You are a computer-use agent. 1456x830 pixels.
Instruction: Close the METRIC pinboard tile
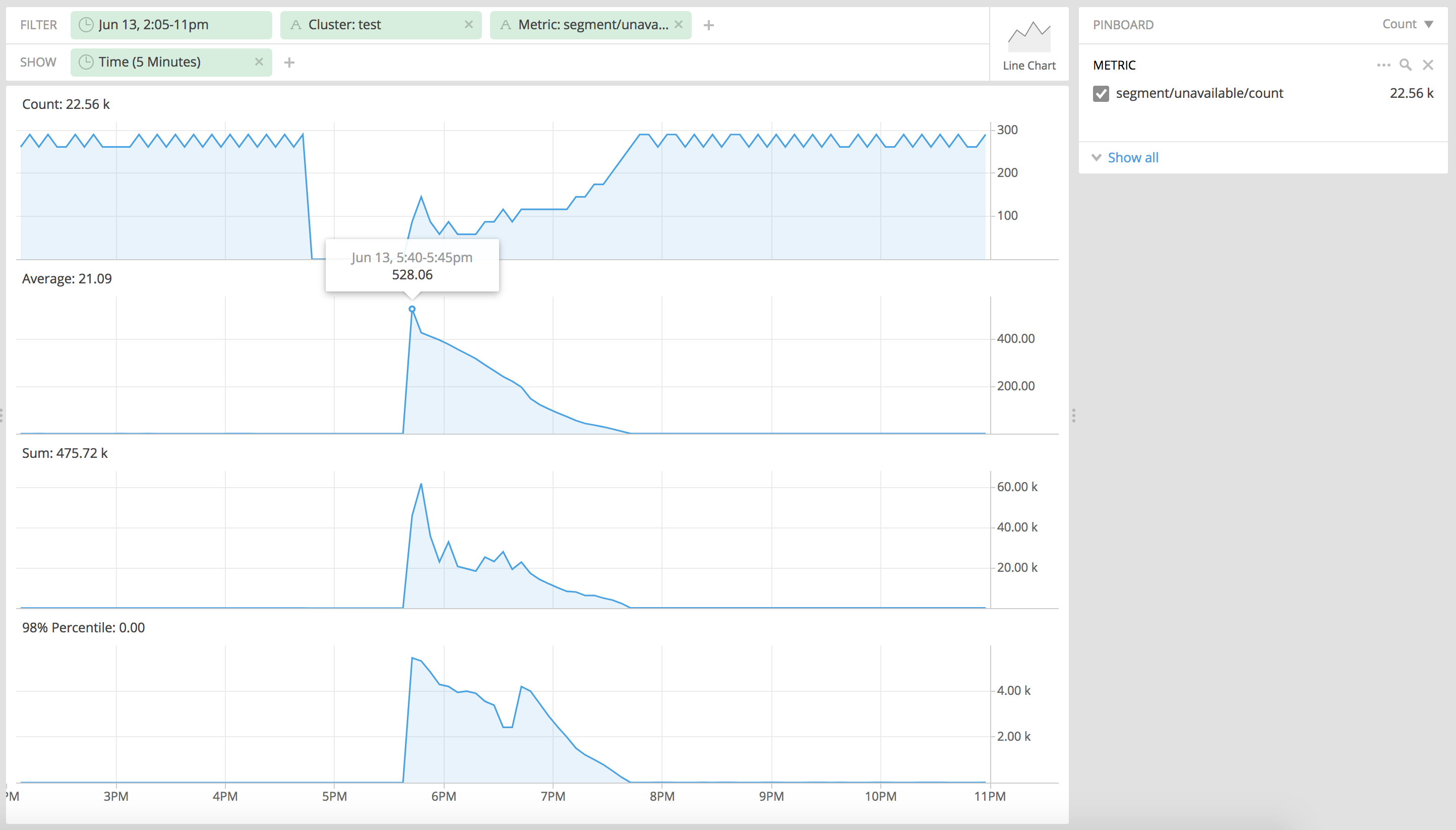pos(1428,65)
